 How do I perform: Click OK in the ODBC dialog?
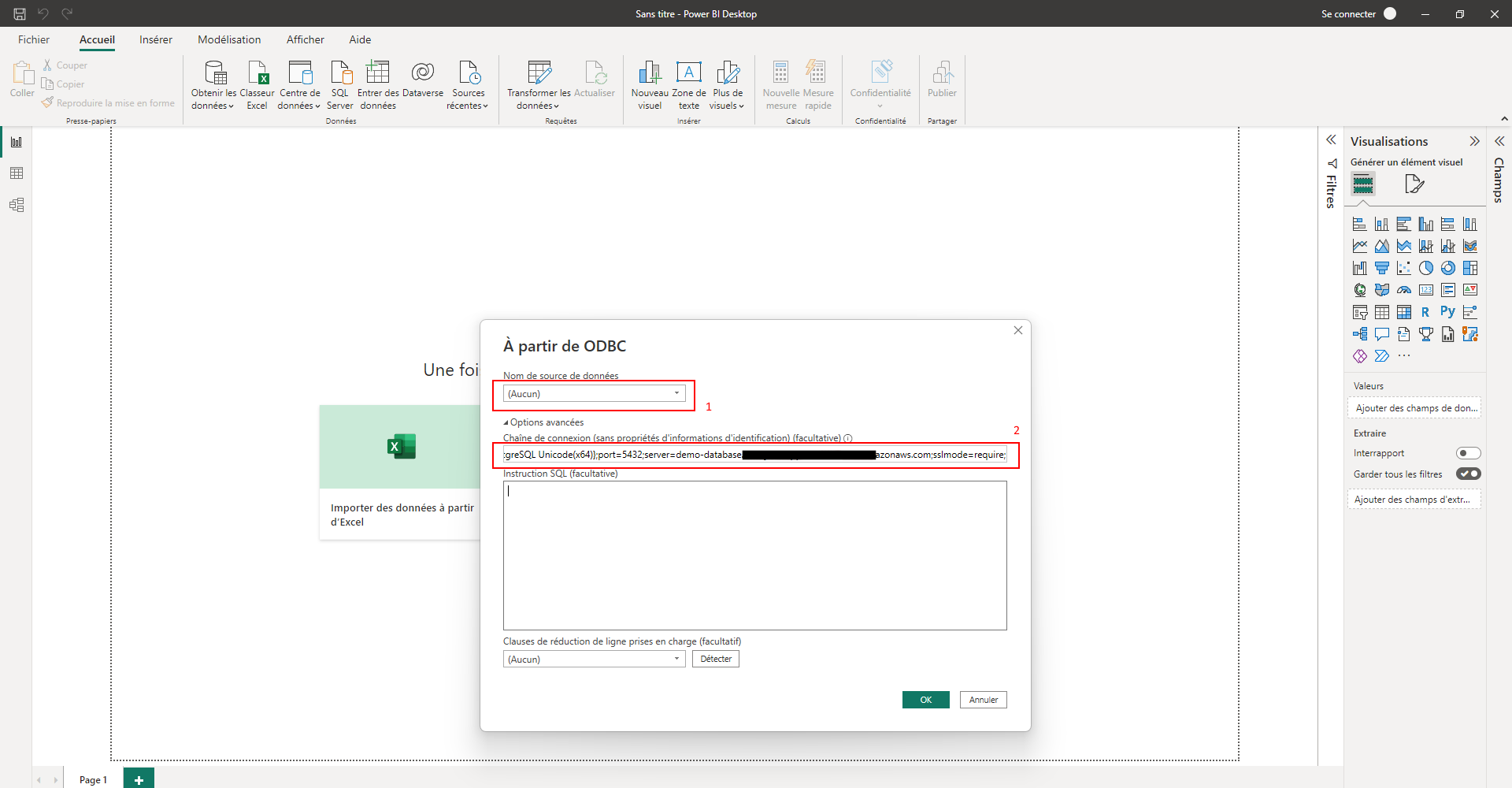pos(925,700)
